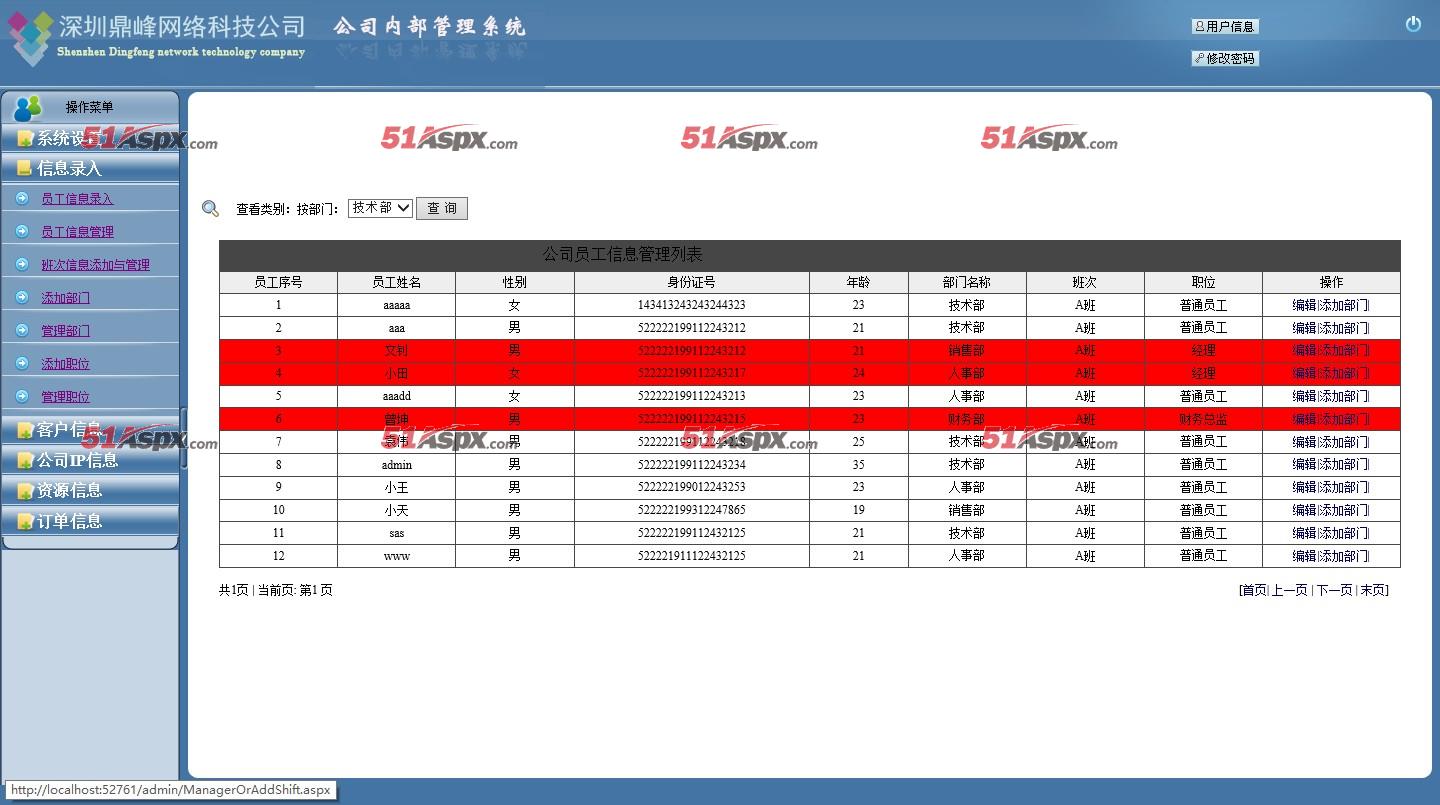Screen dimensions: 1440x805
Task: Open the 用户信息 button
Action: tap(1225, 27)
